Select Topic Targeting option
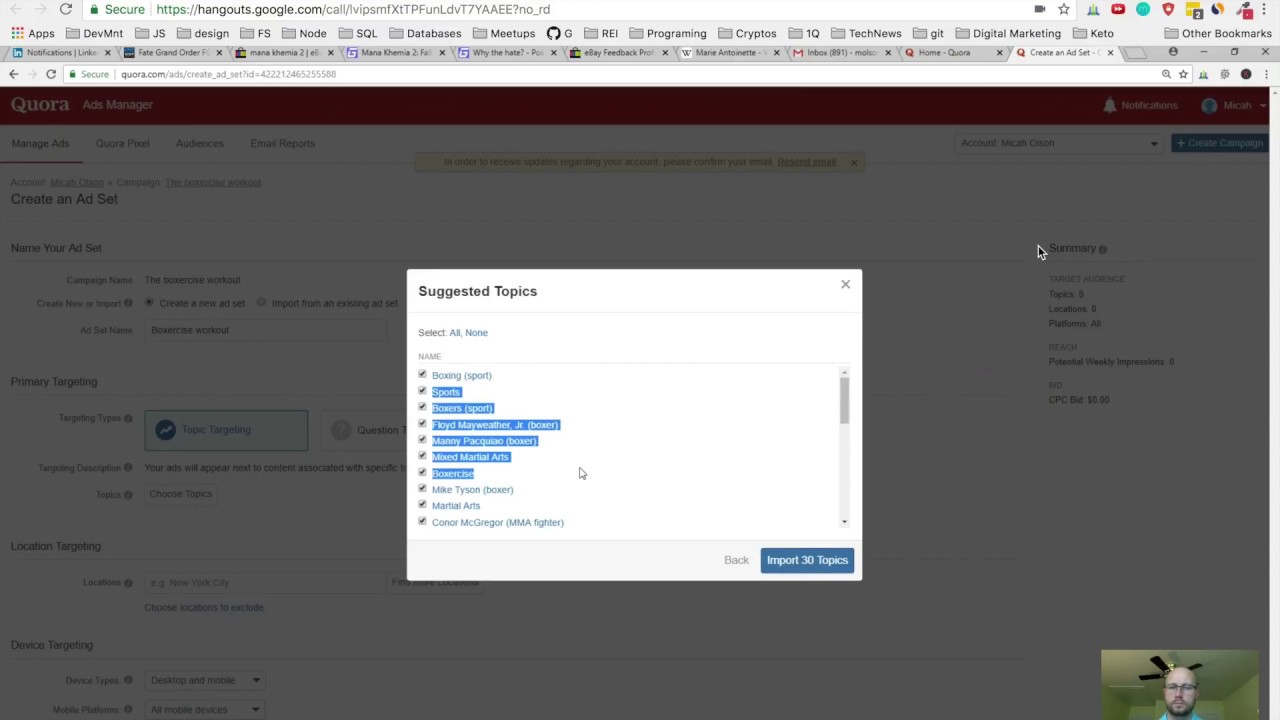This screenshot has width=1280, height=720. click(x=226, y=430)
